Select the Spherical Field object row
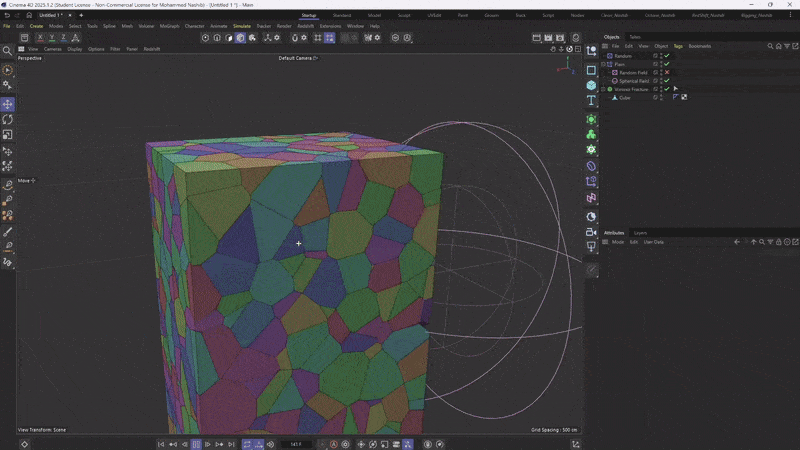This screenshot has height=450, width=800. [634, 81]
